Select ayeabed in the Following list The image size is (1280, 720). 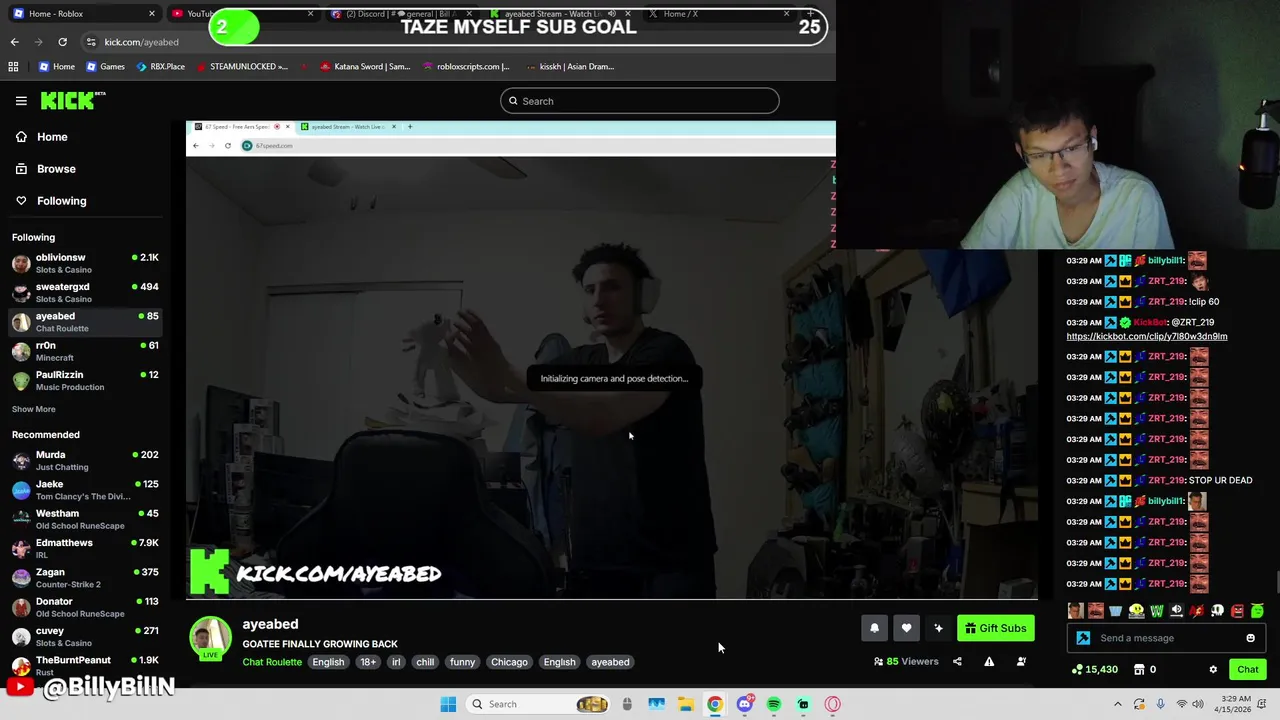tap(86, 322)
